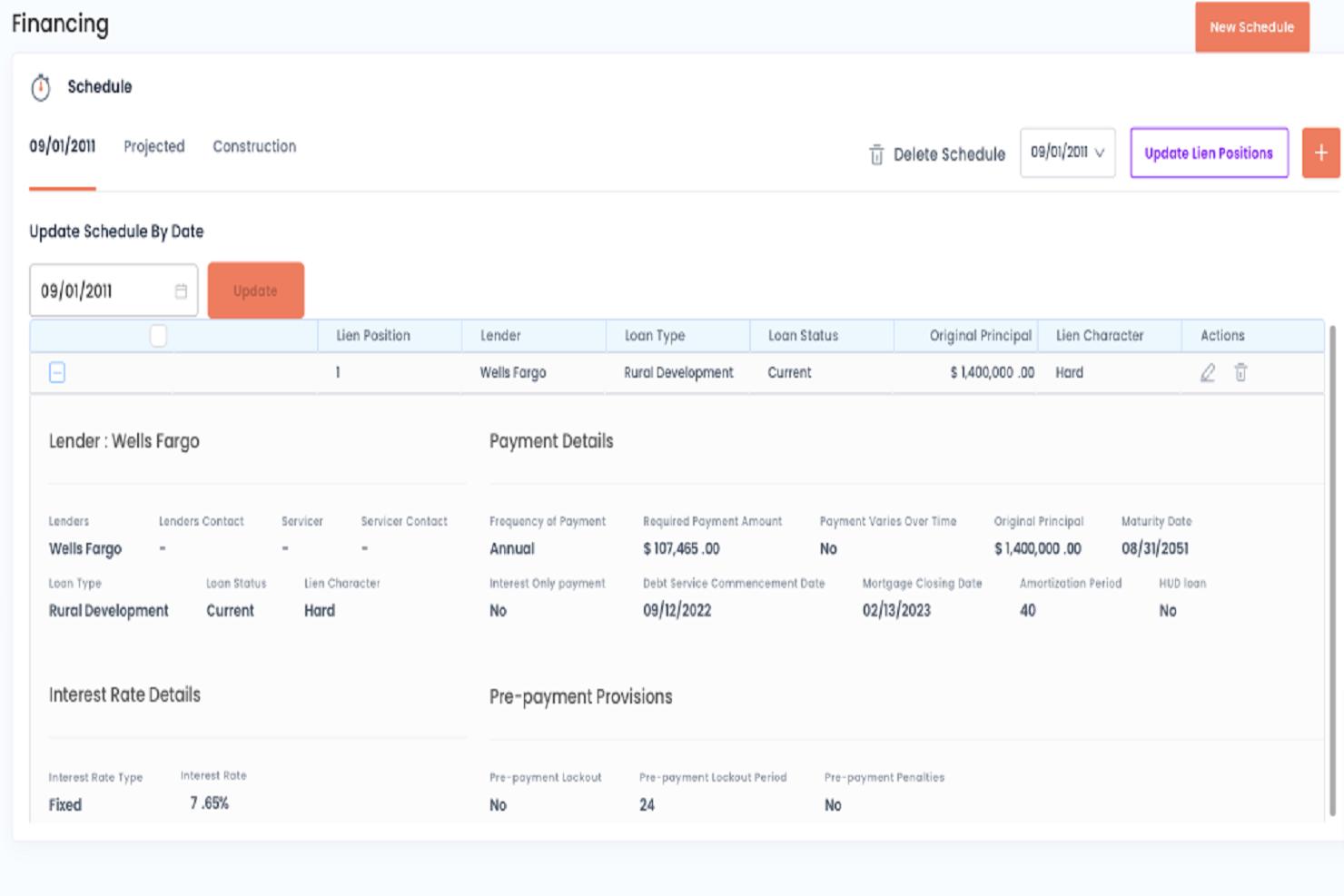This screenshot has width=1344, height=896.
Task: Switch to the Projected tab
Action: tap(153, 147)
